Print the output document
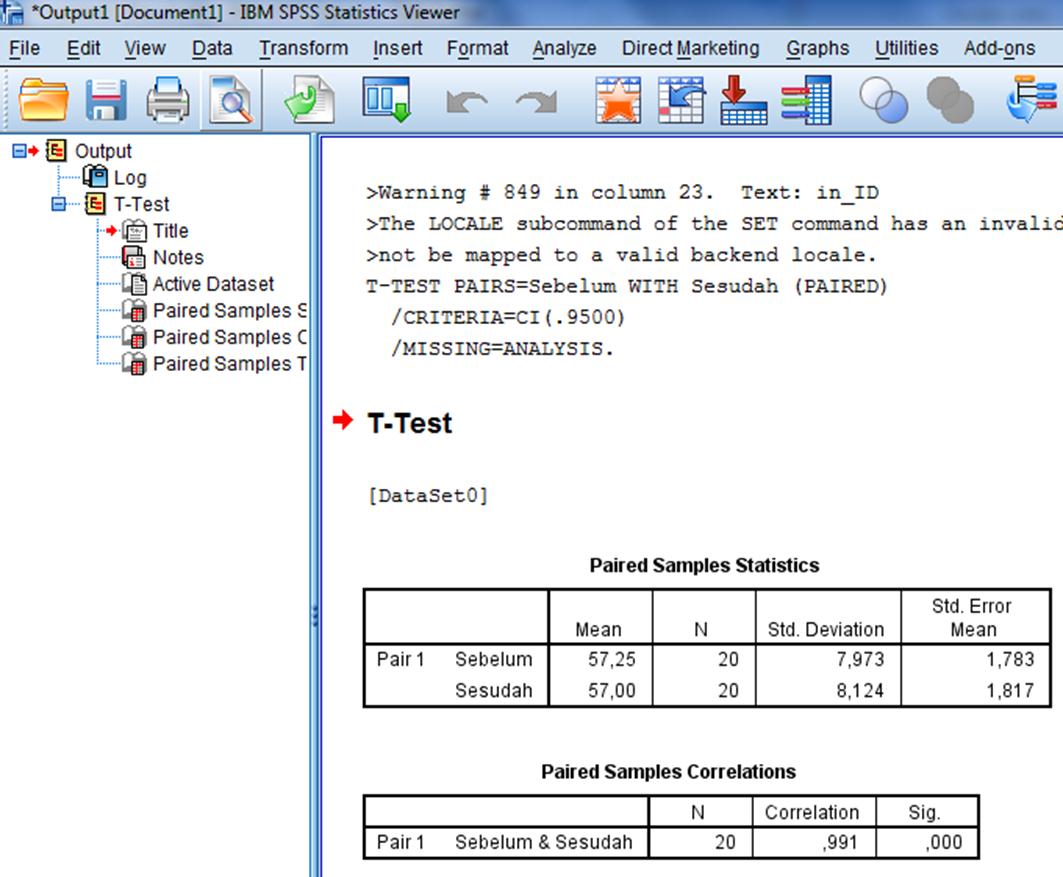This screenshot has height=877, width=1063. point(168,100)
